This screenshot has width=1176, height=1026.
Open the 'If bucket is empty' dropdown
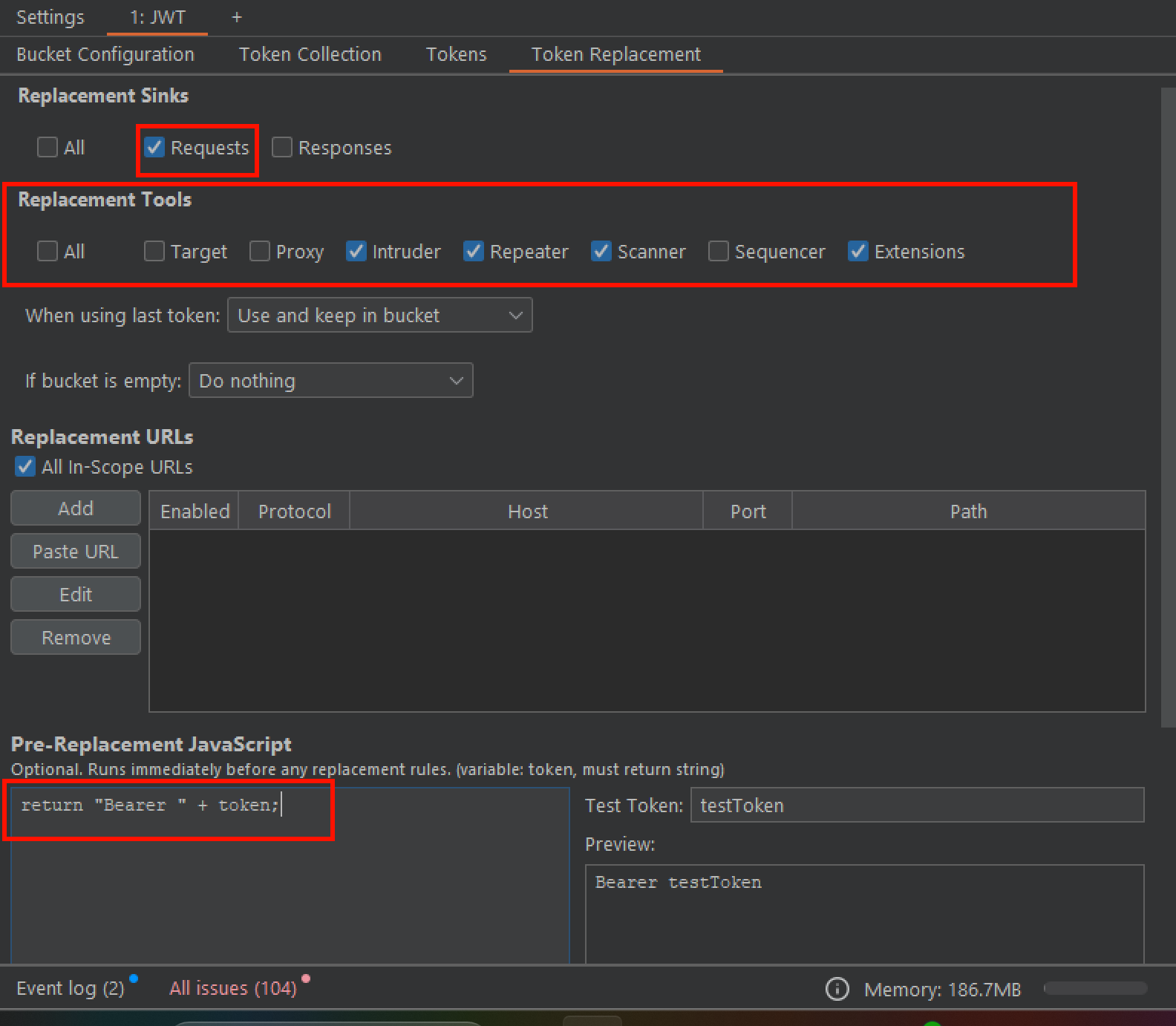(330, 380)
